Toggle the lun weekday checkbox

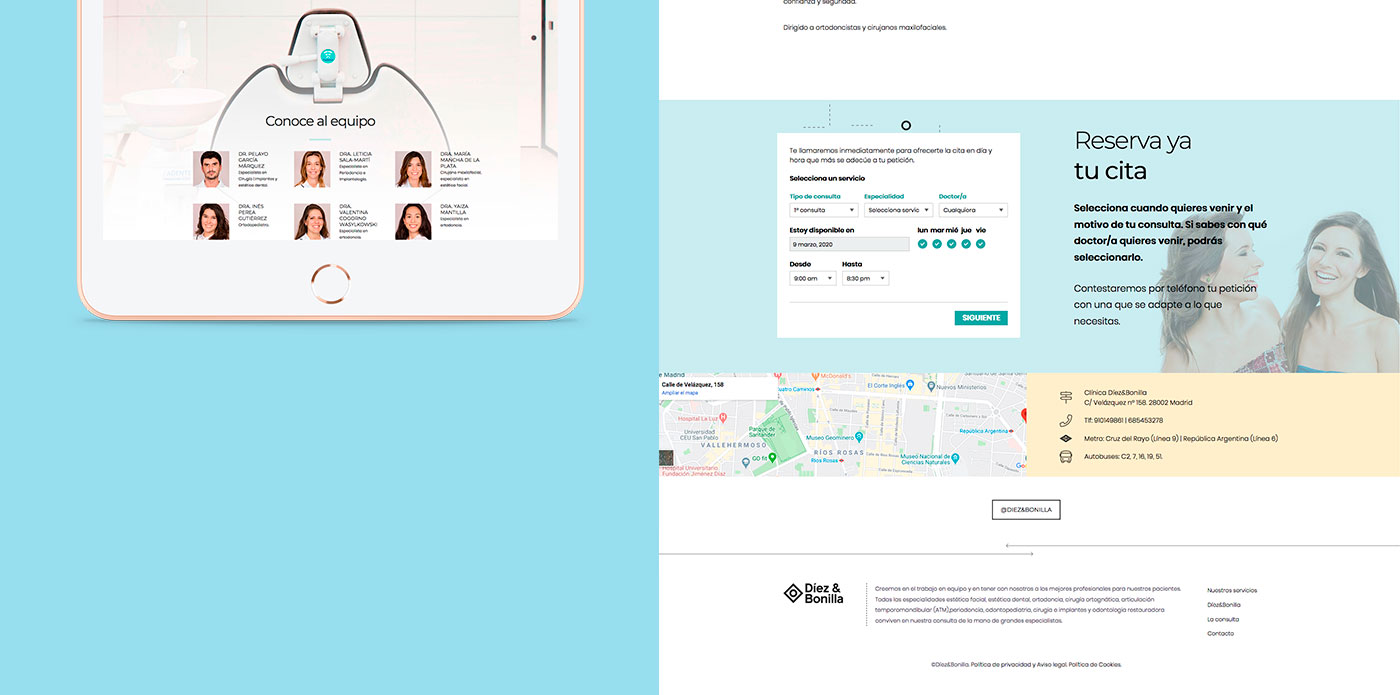[923, 244]
